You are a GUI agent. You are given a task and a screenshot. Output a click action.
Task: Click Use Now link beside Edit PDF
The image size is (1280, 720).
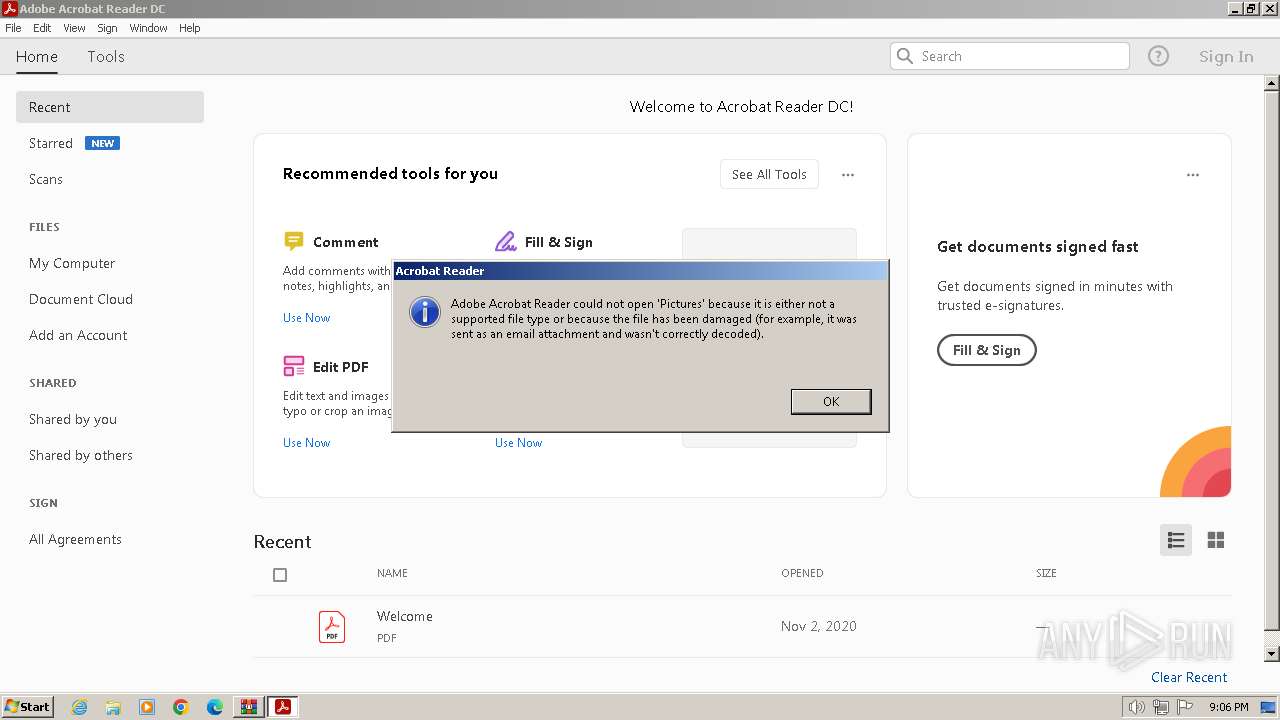[518, 443]
